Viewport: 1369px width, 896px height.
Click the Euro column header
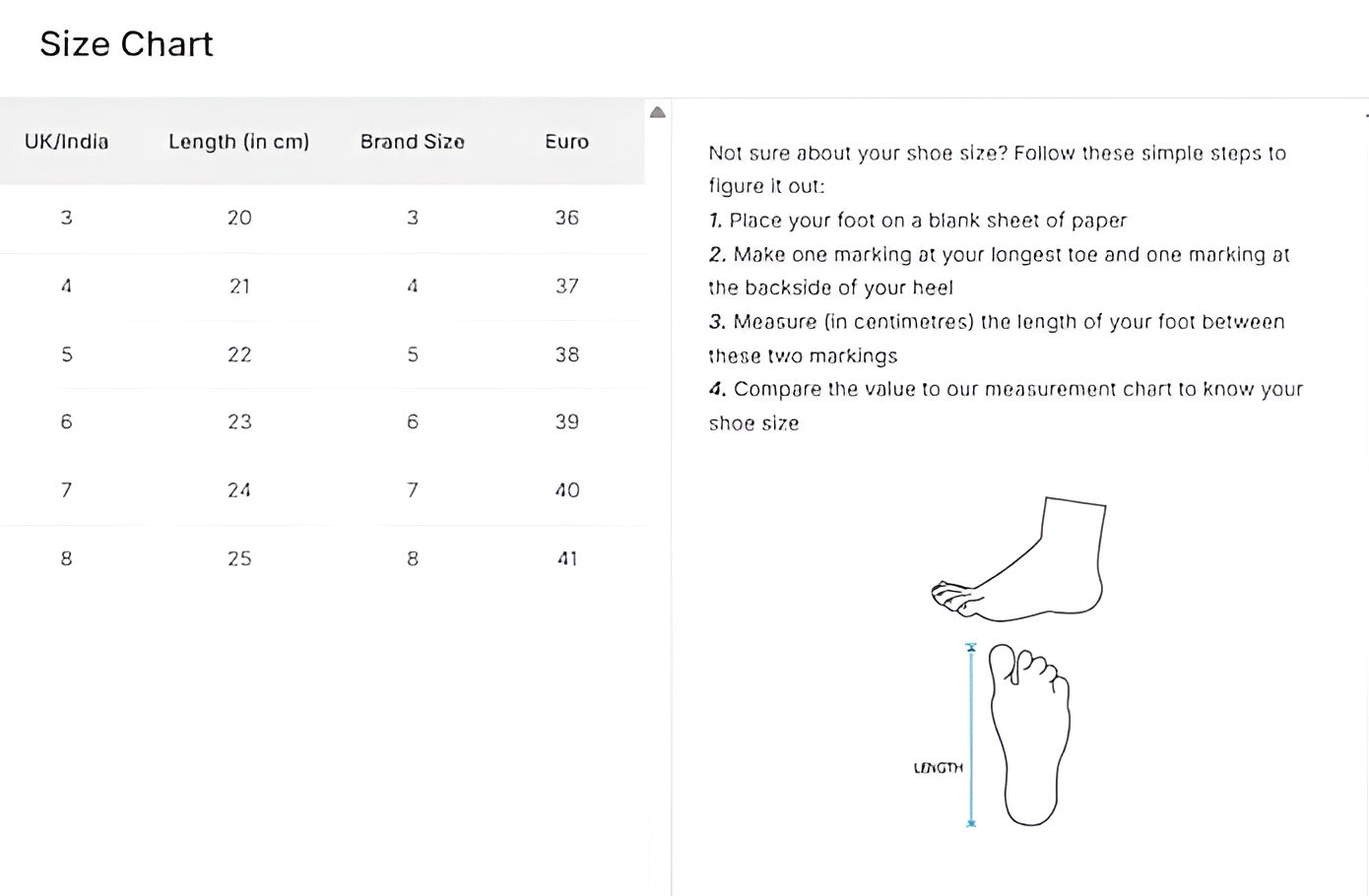(x=566, y=142)
